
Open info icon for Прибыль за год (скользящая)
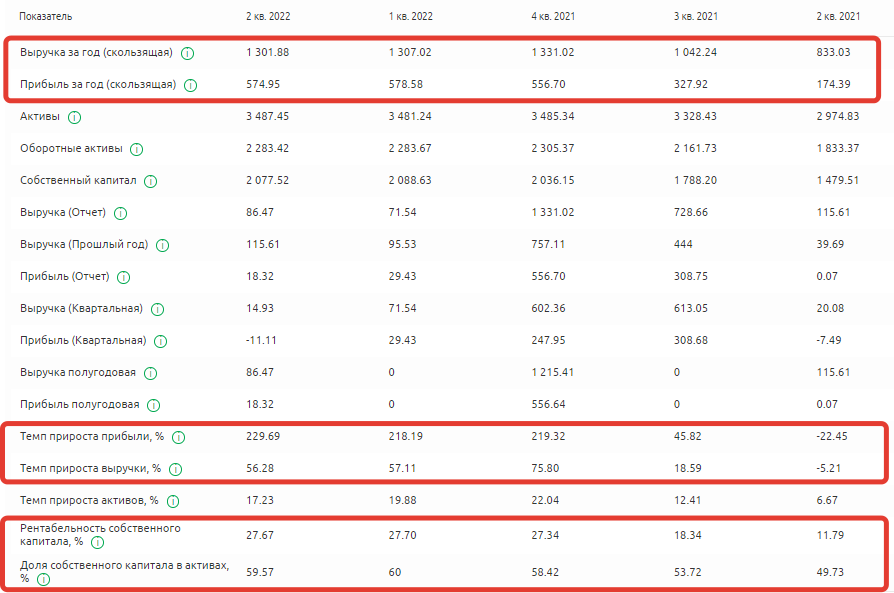click(x=190, y=85)
